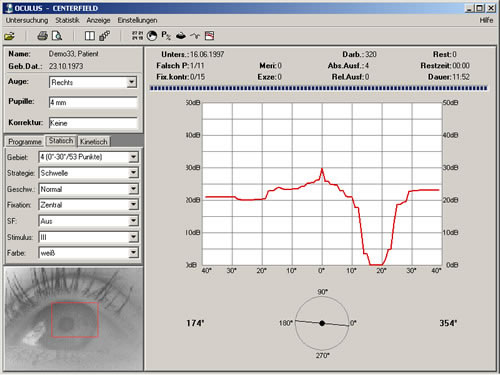Click the Restzeit: 00:00 value

pyautogui.click(x=460, y=66)
